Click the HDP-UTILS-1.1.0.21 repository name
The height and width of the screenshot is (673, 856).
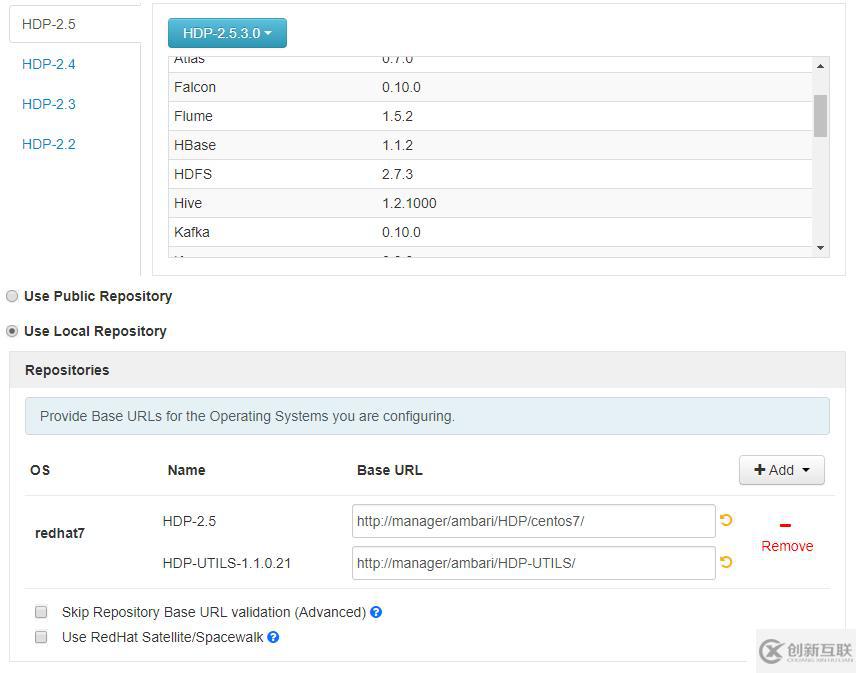click(227, 563)
